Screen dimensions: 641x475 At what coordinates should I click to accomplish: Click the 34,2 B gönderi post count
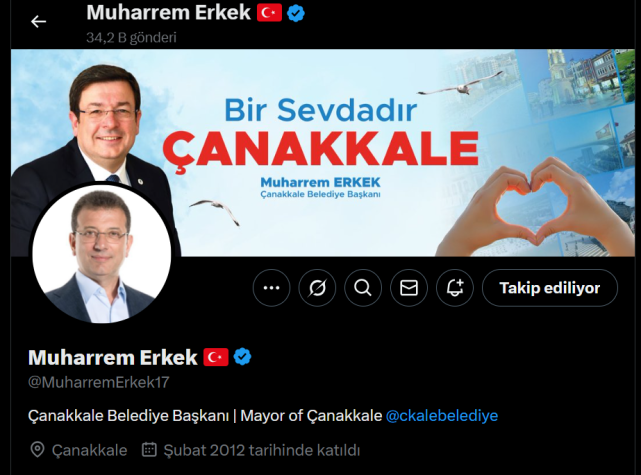[131, 38]
